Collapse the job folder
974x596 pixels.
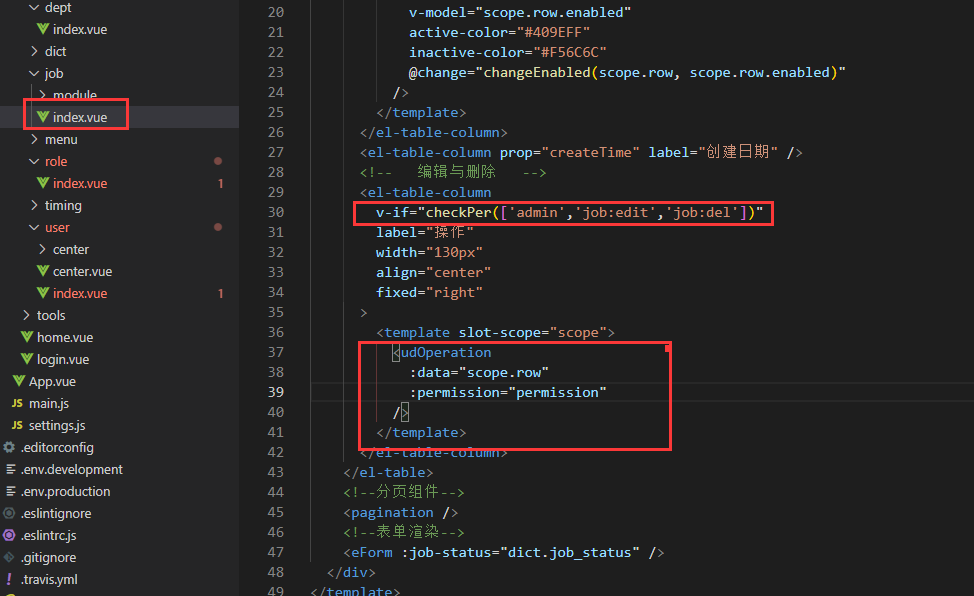coord(34,73)
